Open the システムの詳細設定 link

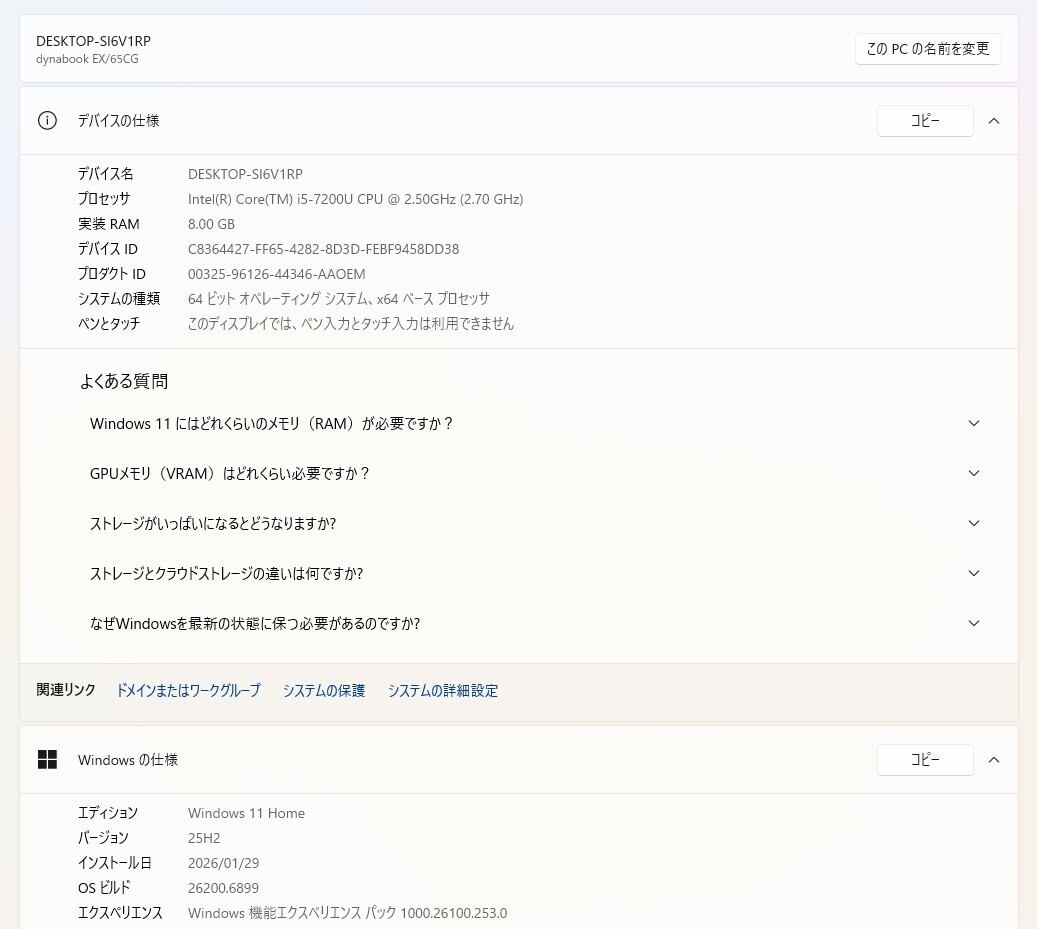(443, 690)
